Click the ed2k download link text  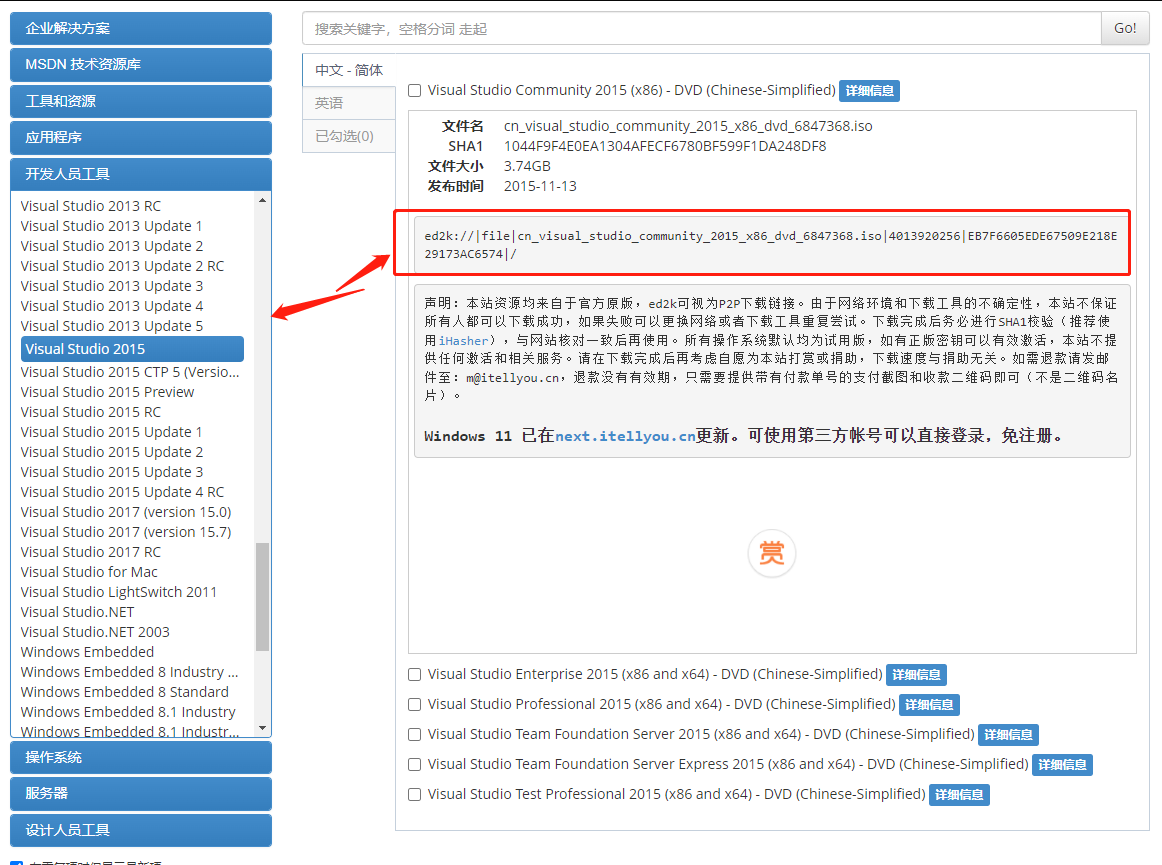click(x=771, y=245)
